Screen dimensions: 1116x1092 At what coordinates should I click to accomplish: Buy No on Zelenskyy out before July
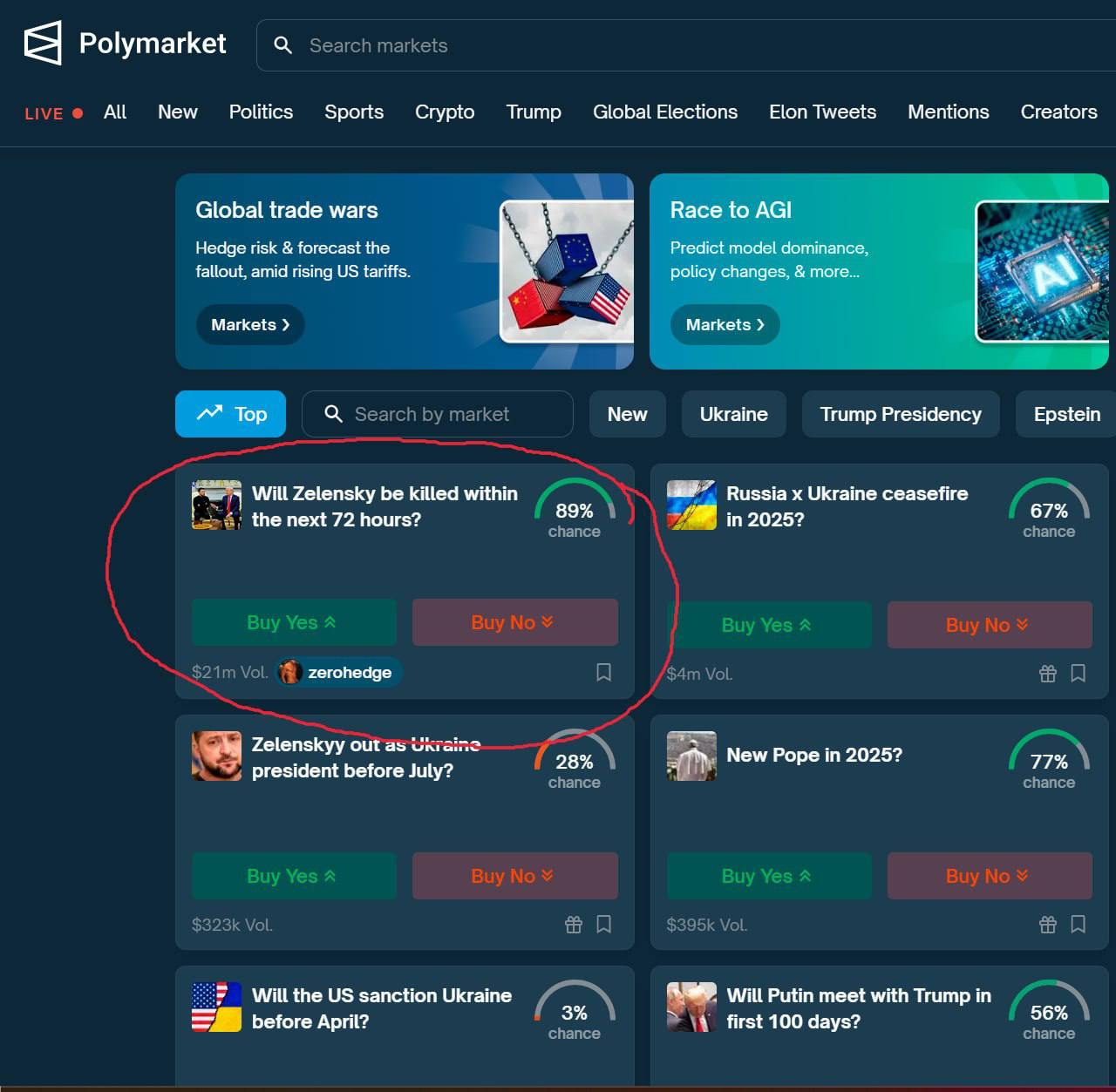514,876
